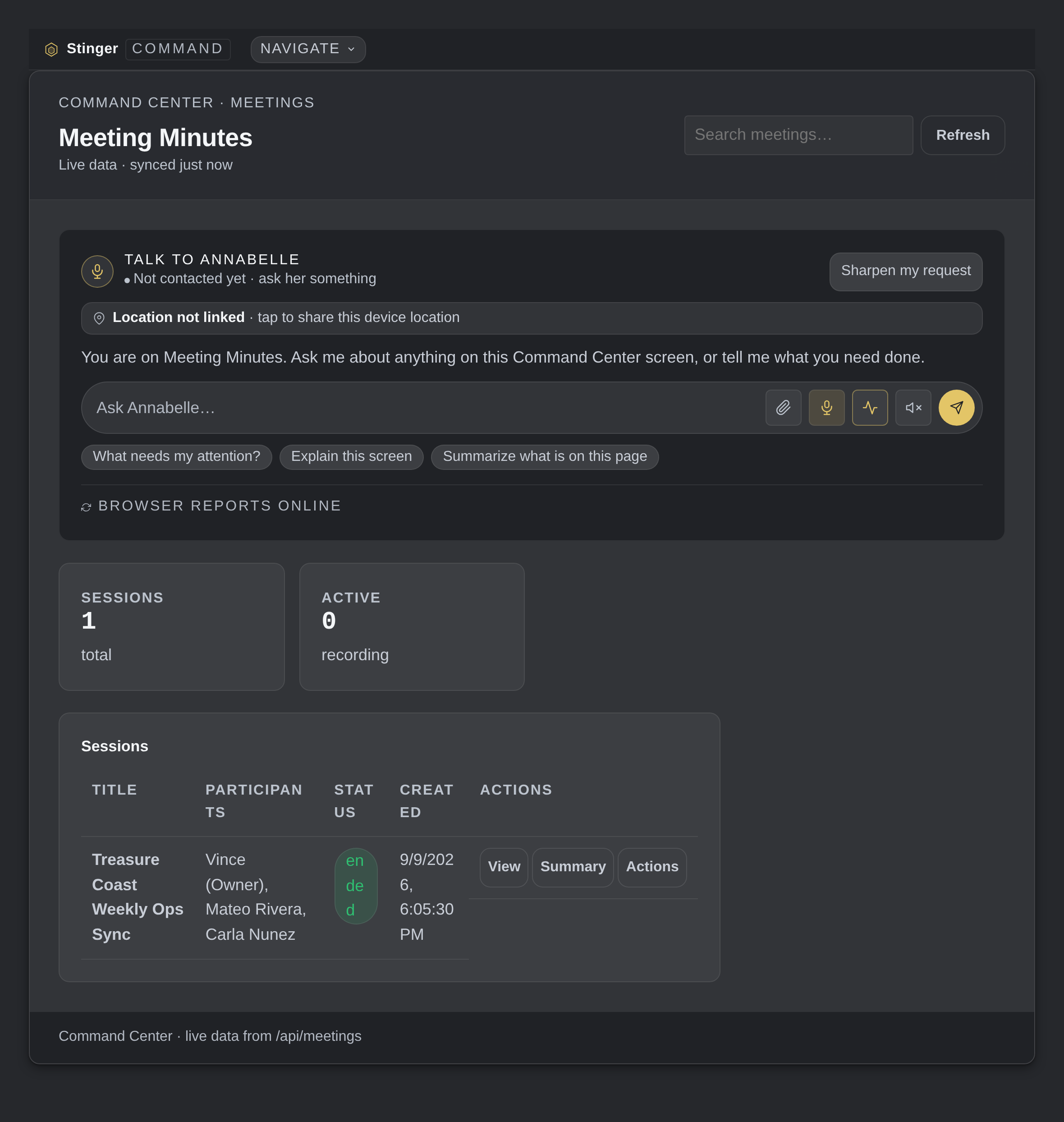Click the 'ended' status badge
The image size is (1064, 1122).
coord(356,885)
